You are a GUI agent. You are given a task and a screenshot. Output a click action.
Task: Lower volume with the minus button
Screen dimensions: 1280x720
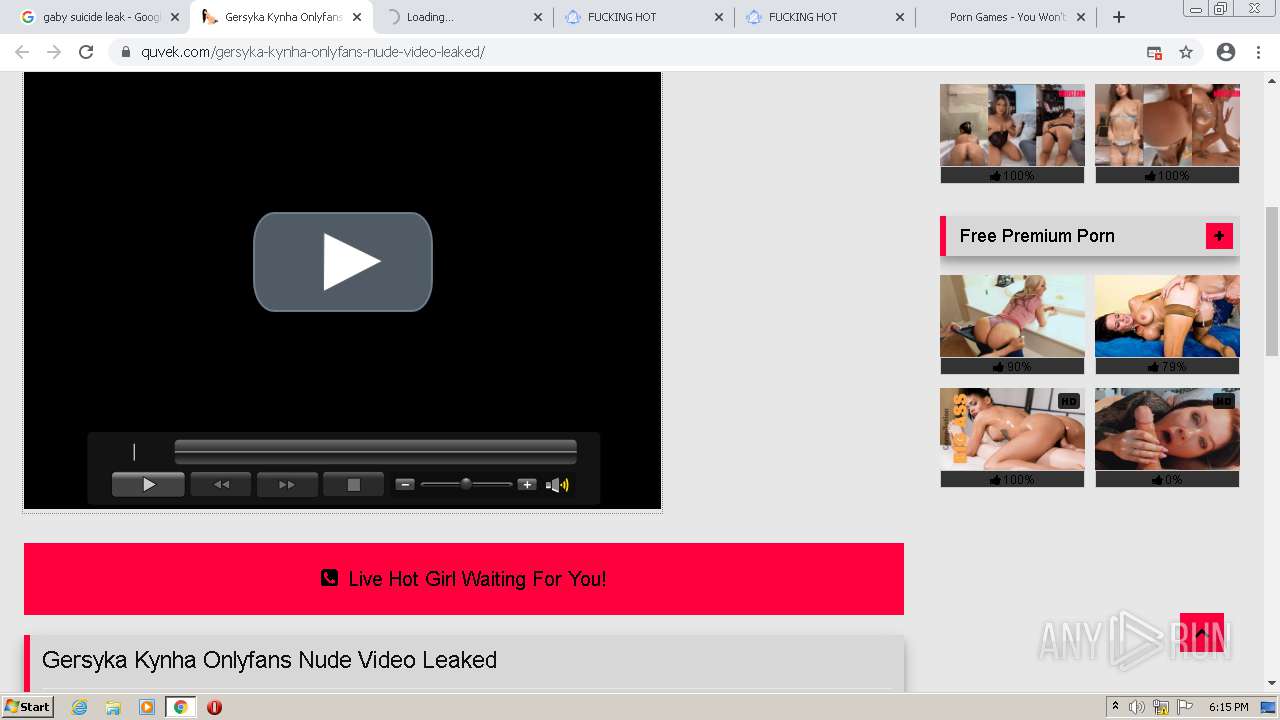(405, 485)
